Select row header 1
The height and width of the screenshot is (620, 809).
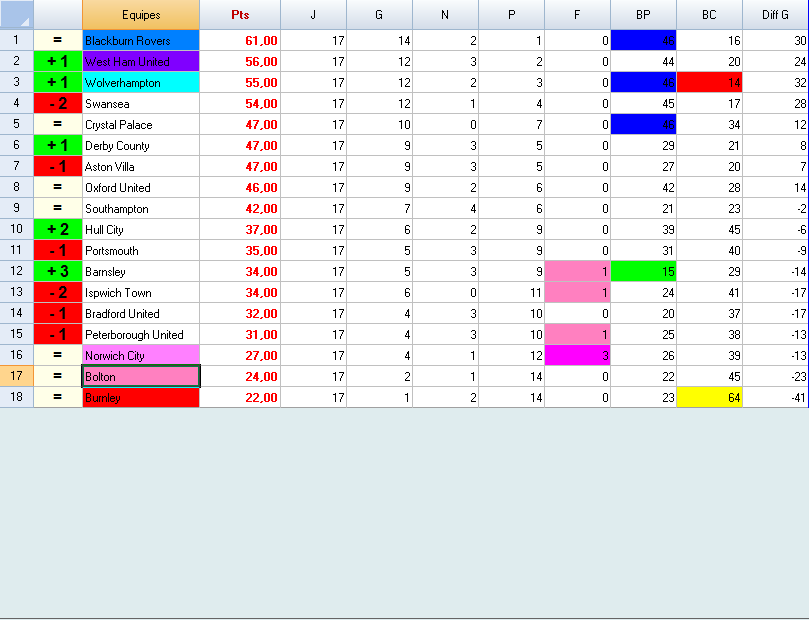point(17,40)
